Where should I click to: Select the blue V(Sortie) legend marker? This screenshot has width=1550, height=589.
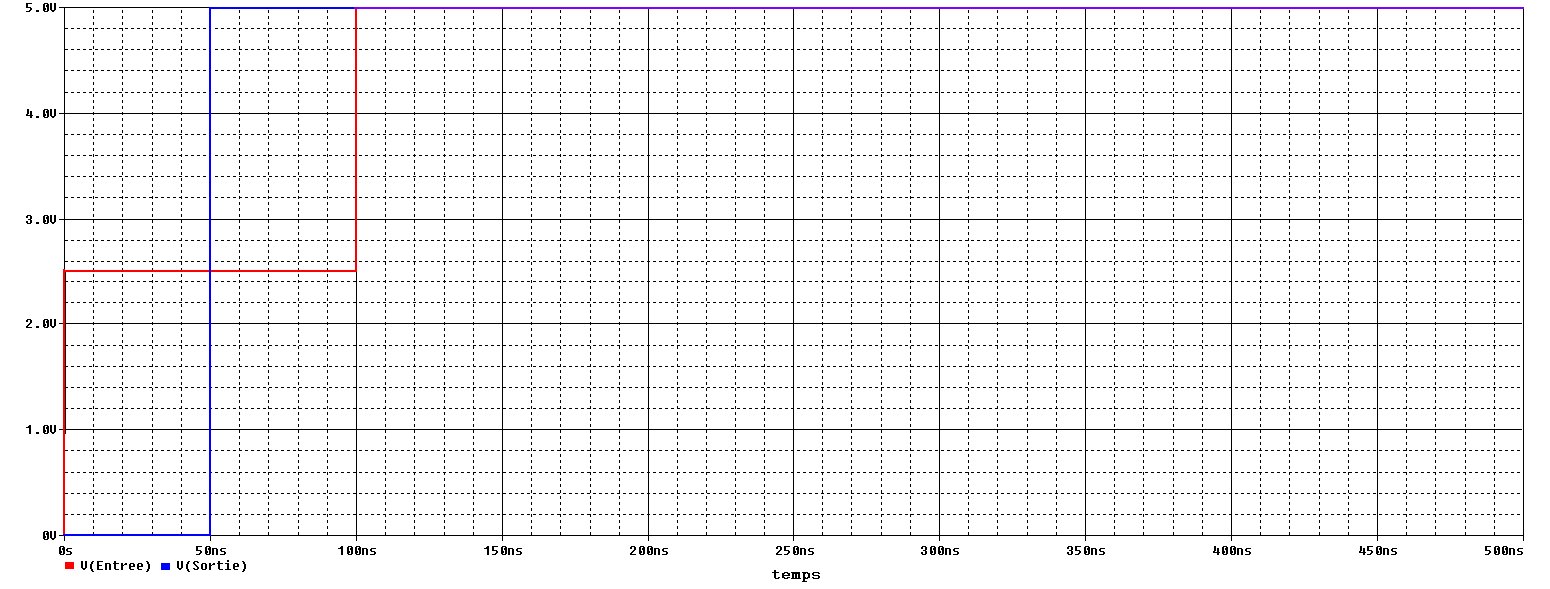[x=165, y=566]
